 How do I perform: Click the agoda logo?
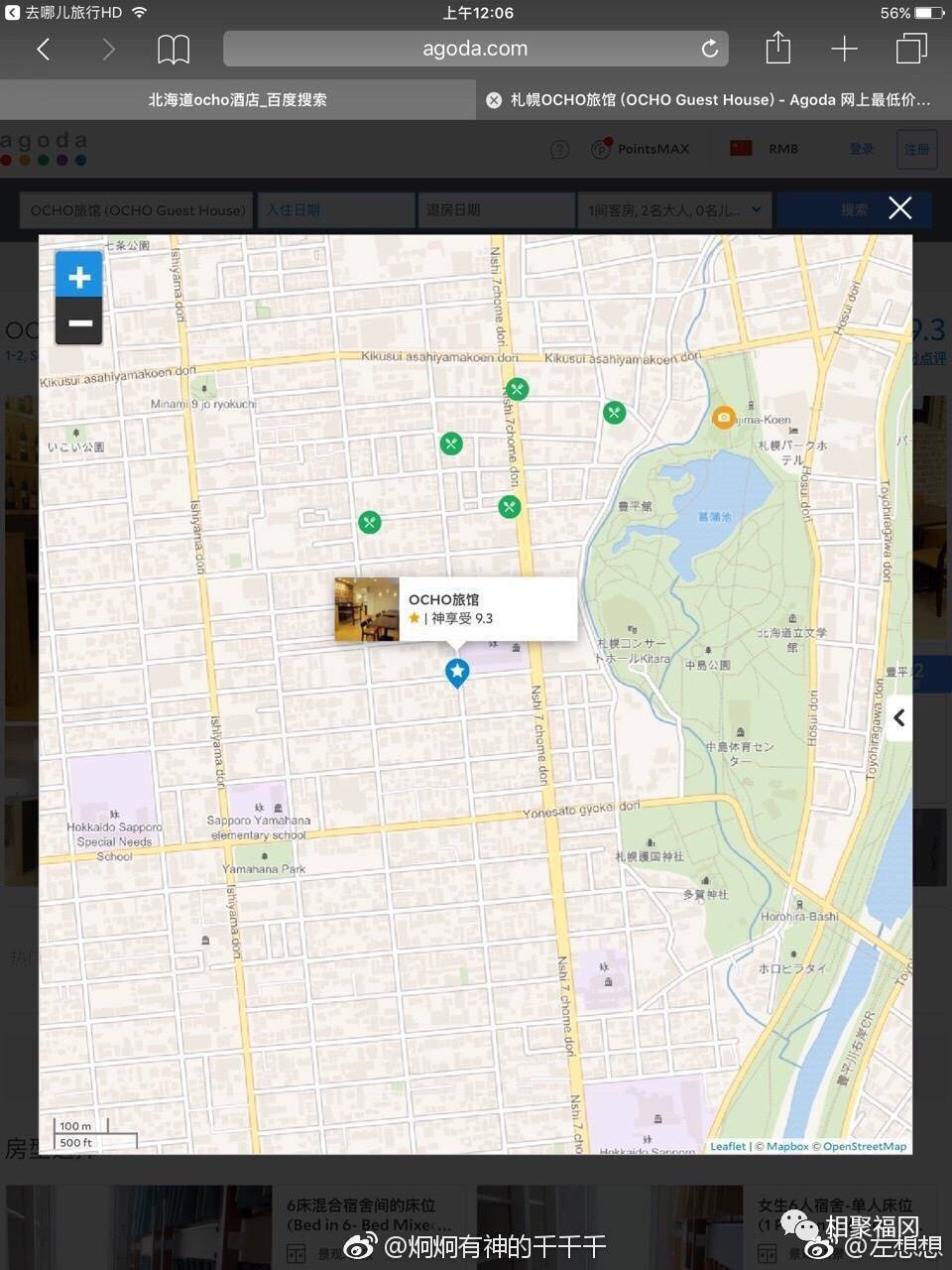pos(44,149)
